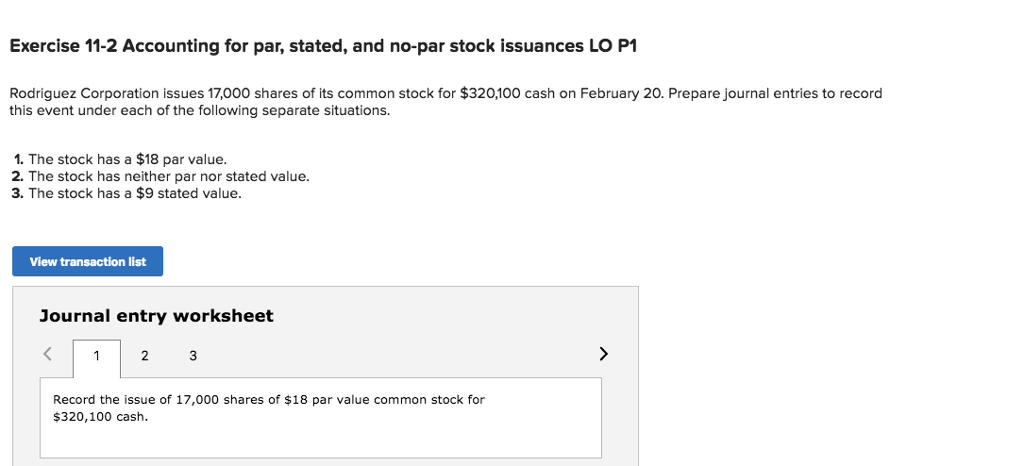The height and width of the screenshot is (466, 1024).
Task: Go back using the left chevron arrow
Action: coord(47,354)
